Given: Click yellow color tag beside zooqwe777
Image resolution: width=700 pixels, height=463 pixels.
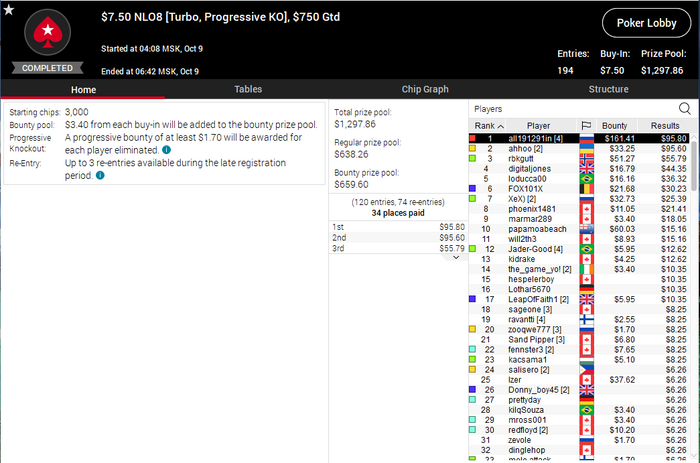Looking at the screenshot, I should tap(472, 329).
